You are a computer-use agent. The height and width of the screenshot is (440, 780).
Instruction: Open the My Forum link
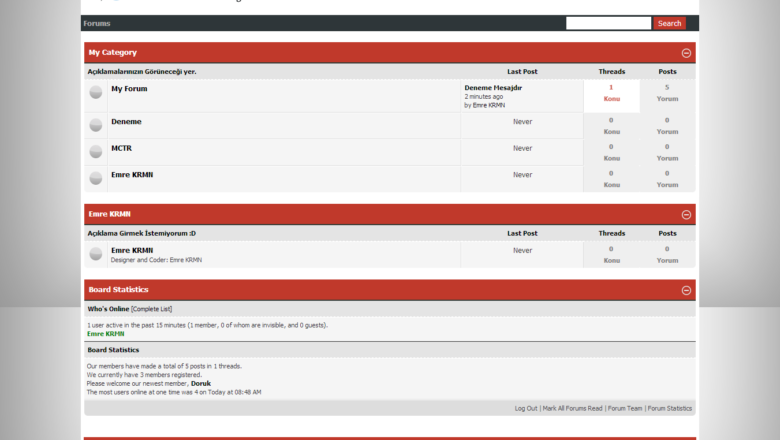[129, 89]
